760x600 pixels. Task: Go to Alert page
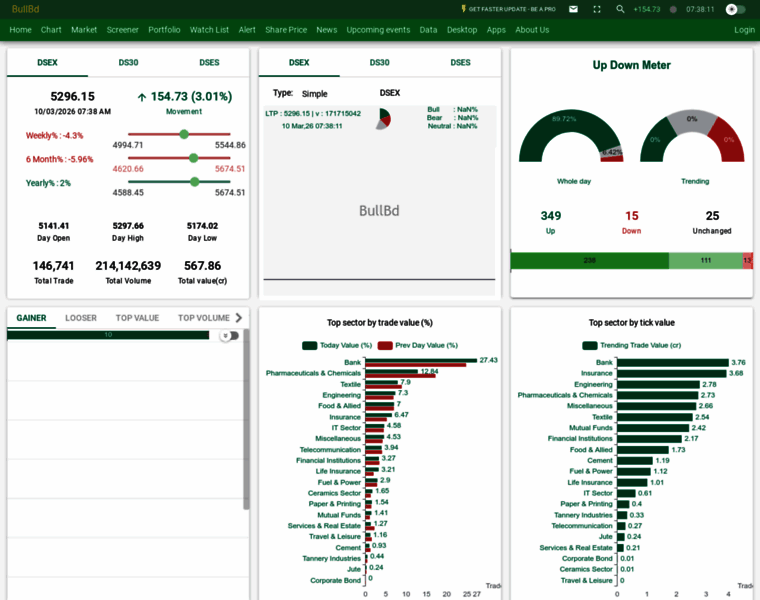coord(247,30)
